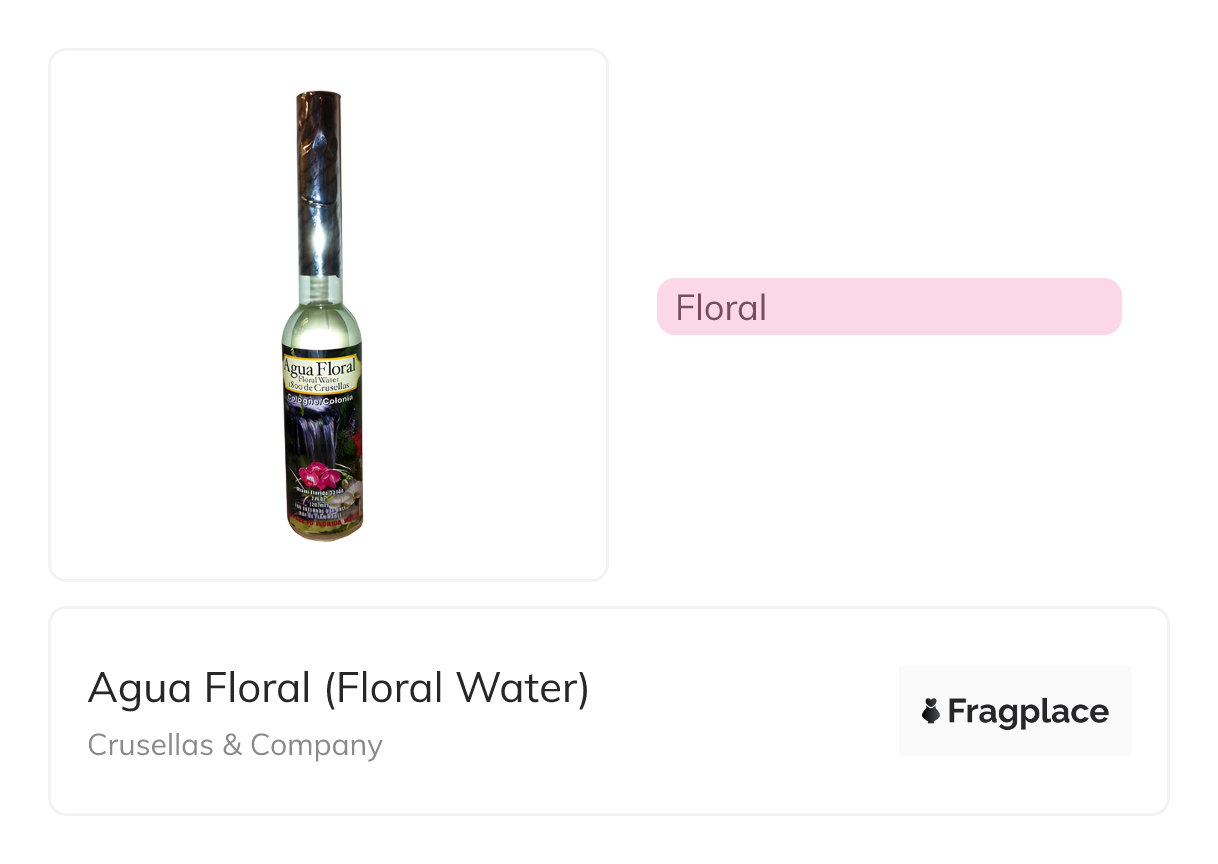The width and height of the screenshot is (1218, 864).
Task: Click the Fragplace wordmark text
Action: coord(1027,712)
